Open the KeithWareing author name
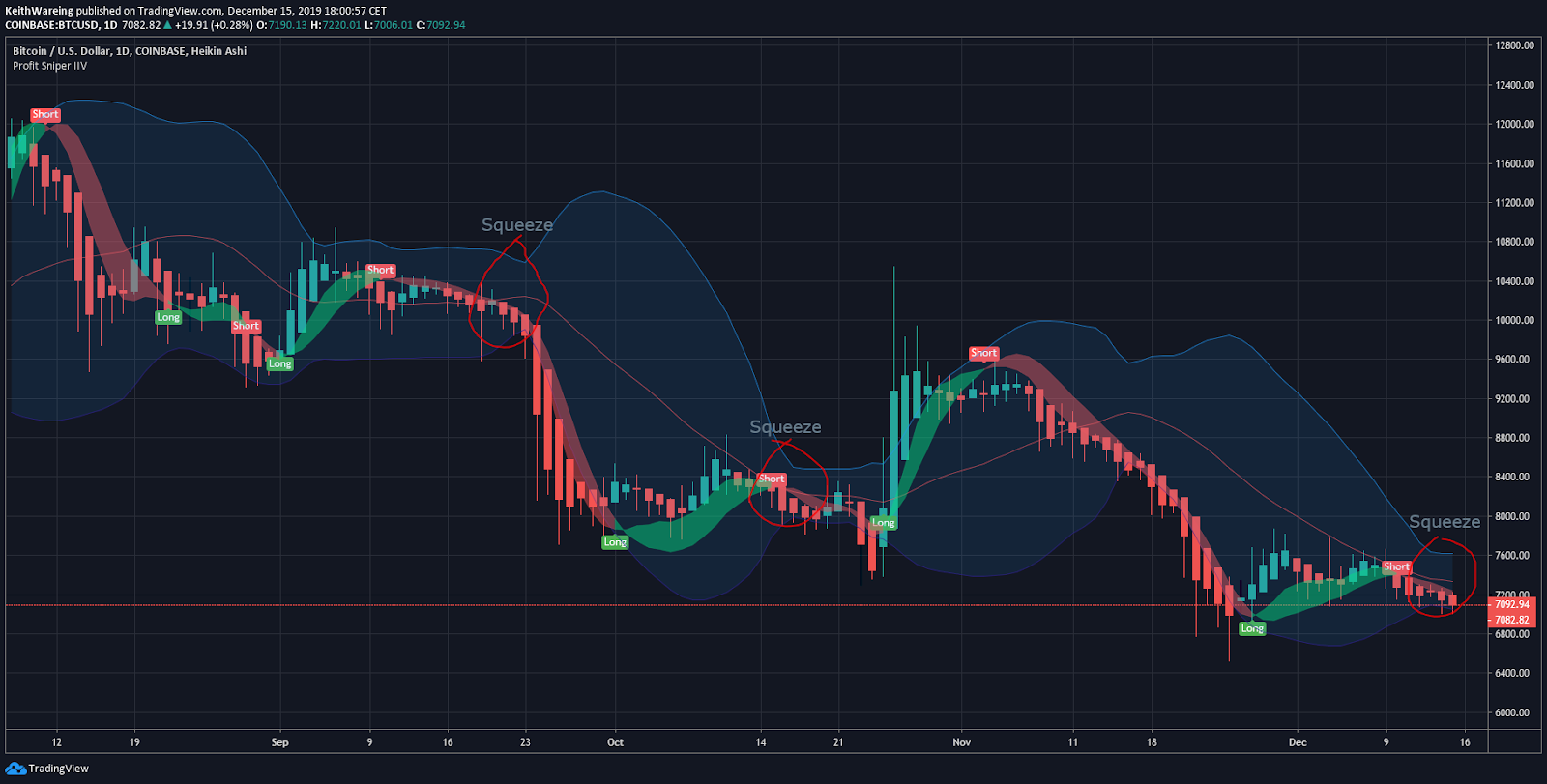 click(39, 11)
